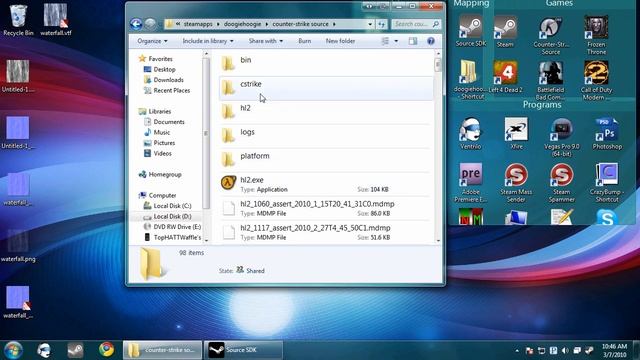Click the Explorer Forward navigation arrow
The height and width of the screenshot is (360, 640).
tap(150, 24)
